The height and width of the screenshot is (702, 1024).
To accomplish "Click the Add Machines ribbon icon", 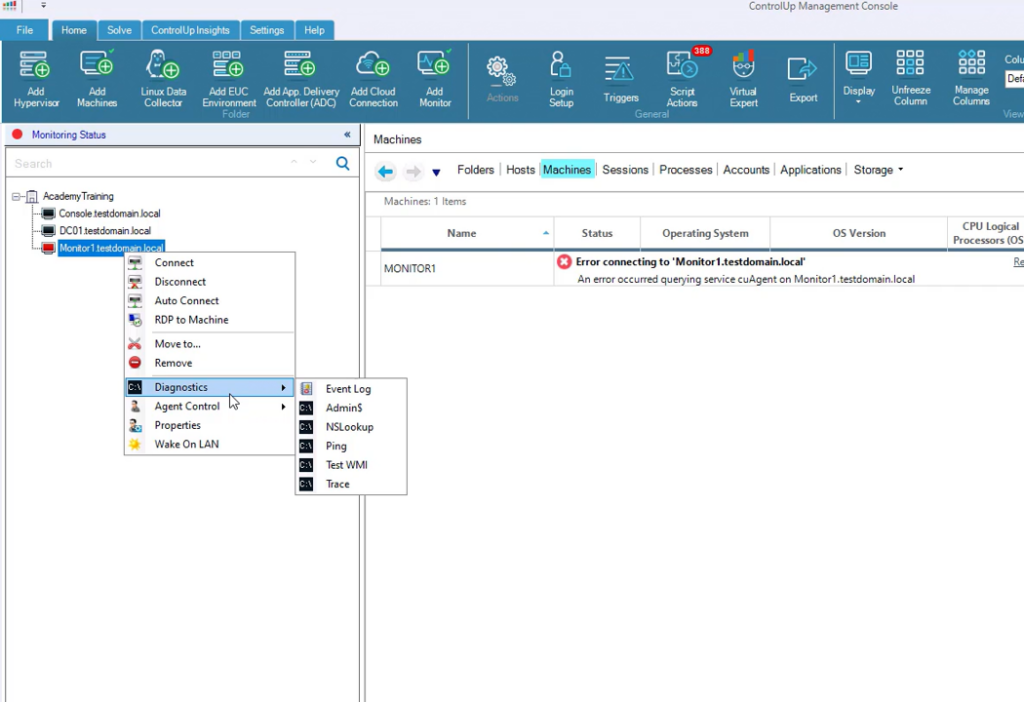I will [97, 65].
